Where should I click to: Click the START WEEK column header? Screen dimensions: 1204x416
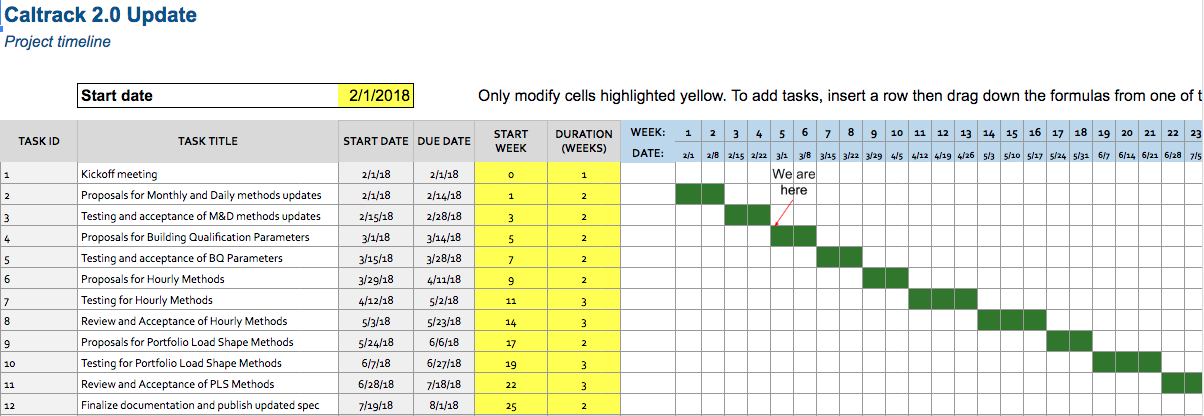[511, 142]
